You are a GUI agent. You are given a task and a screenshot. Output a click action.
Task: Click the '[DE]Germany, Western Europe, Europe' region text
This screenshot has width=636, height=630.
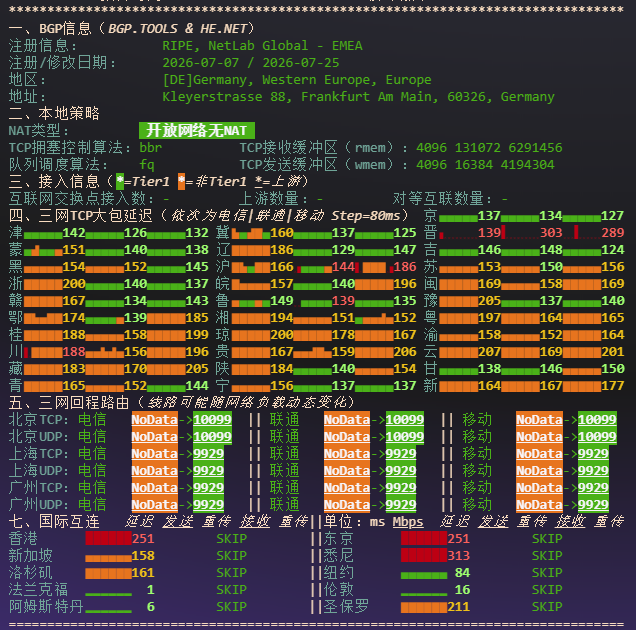coord(297,80)
